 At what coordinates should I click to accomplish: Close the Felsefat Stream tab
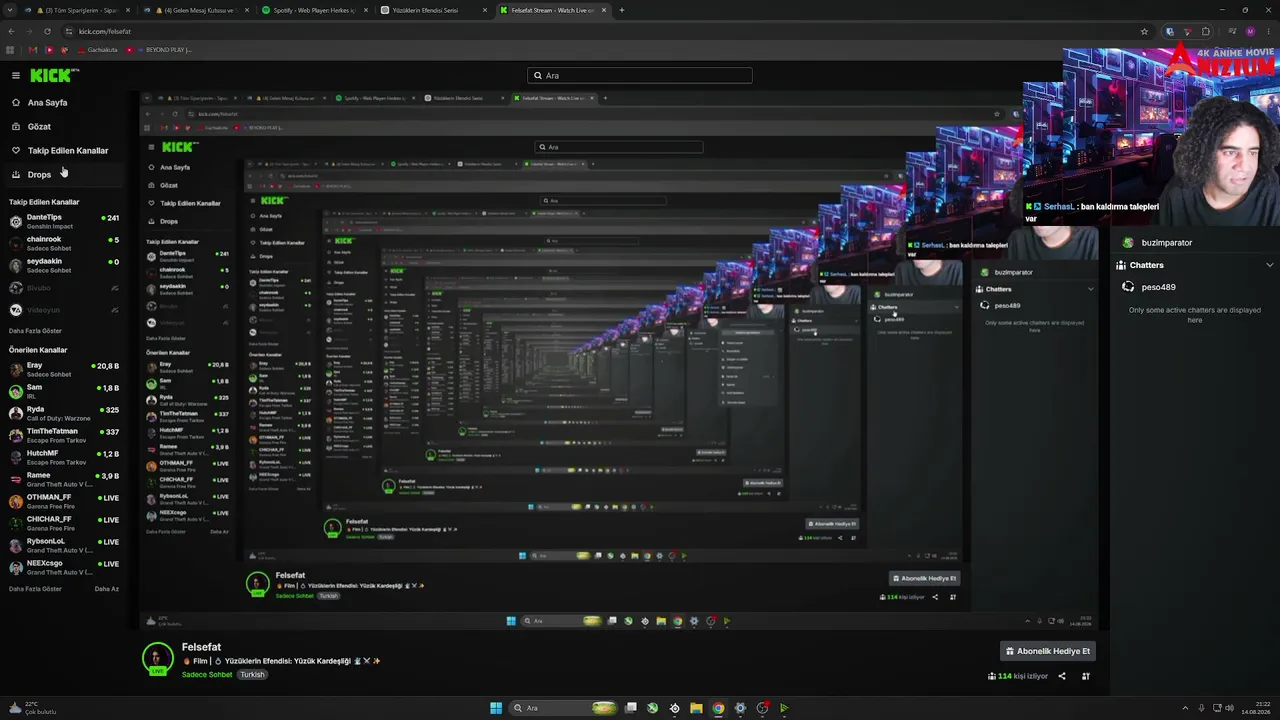click(603, 10)
